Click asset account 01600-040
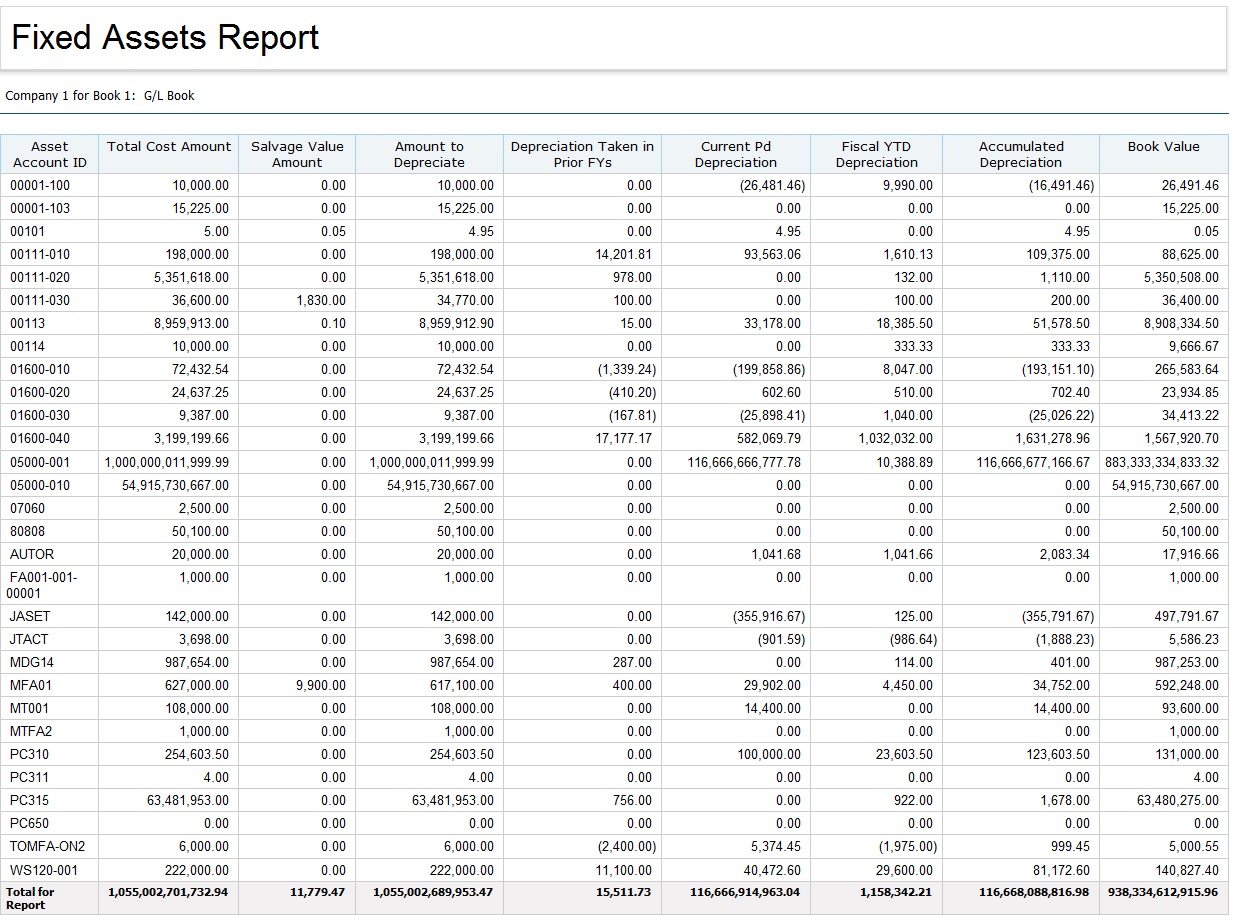Screen dimensions: 1235x923 [40, 438]
